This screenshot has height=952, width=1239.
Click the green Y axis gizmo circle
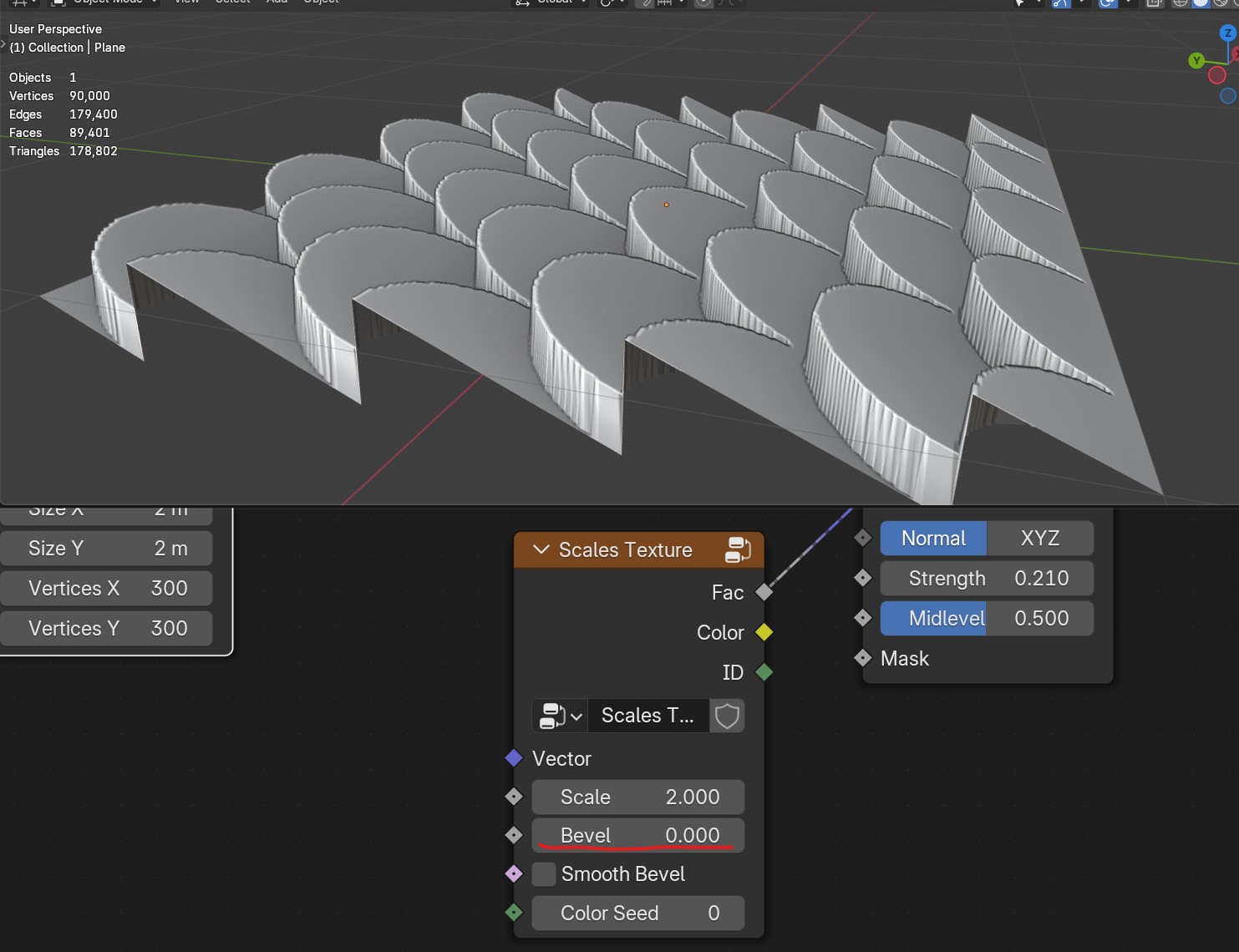point(1196,60)
